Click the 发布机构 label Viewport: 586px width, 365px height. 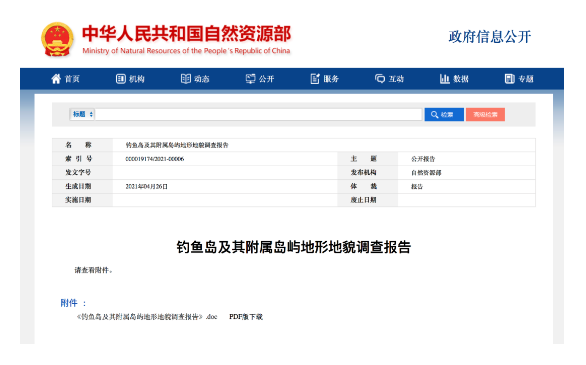(x=363, y=173)
